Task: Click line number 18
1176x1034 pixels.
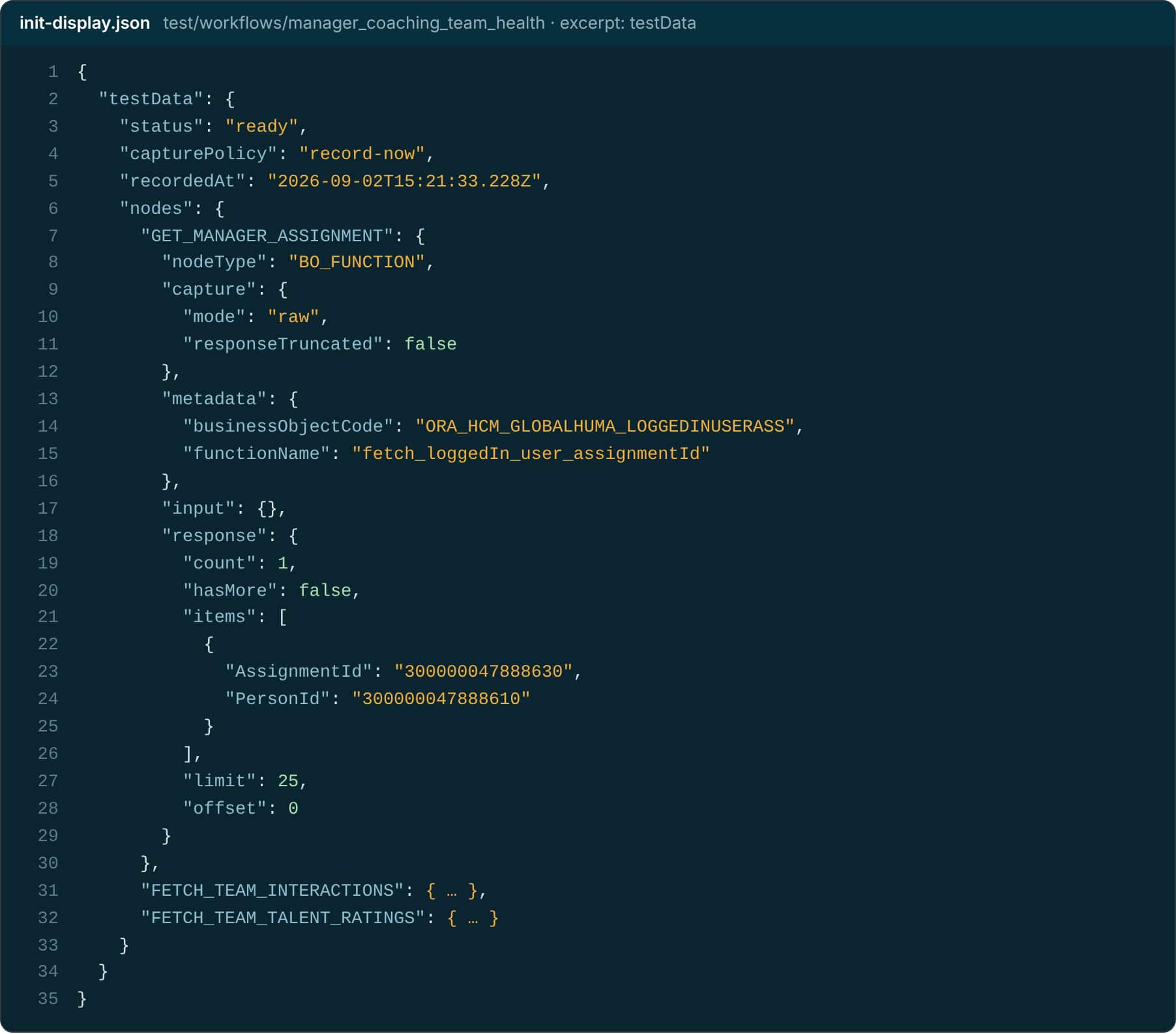Action: click(48, 536)
